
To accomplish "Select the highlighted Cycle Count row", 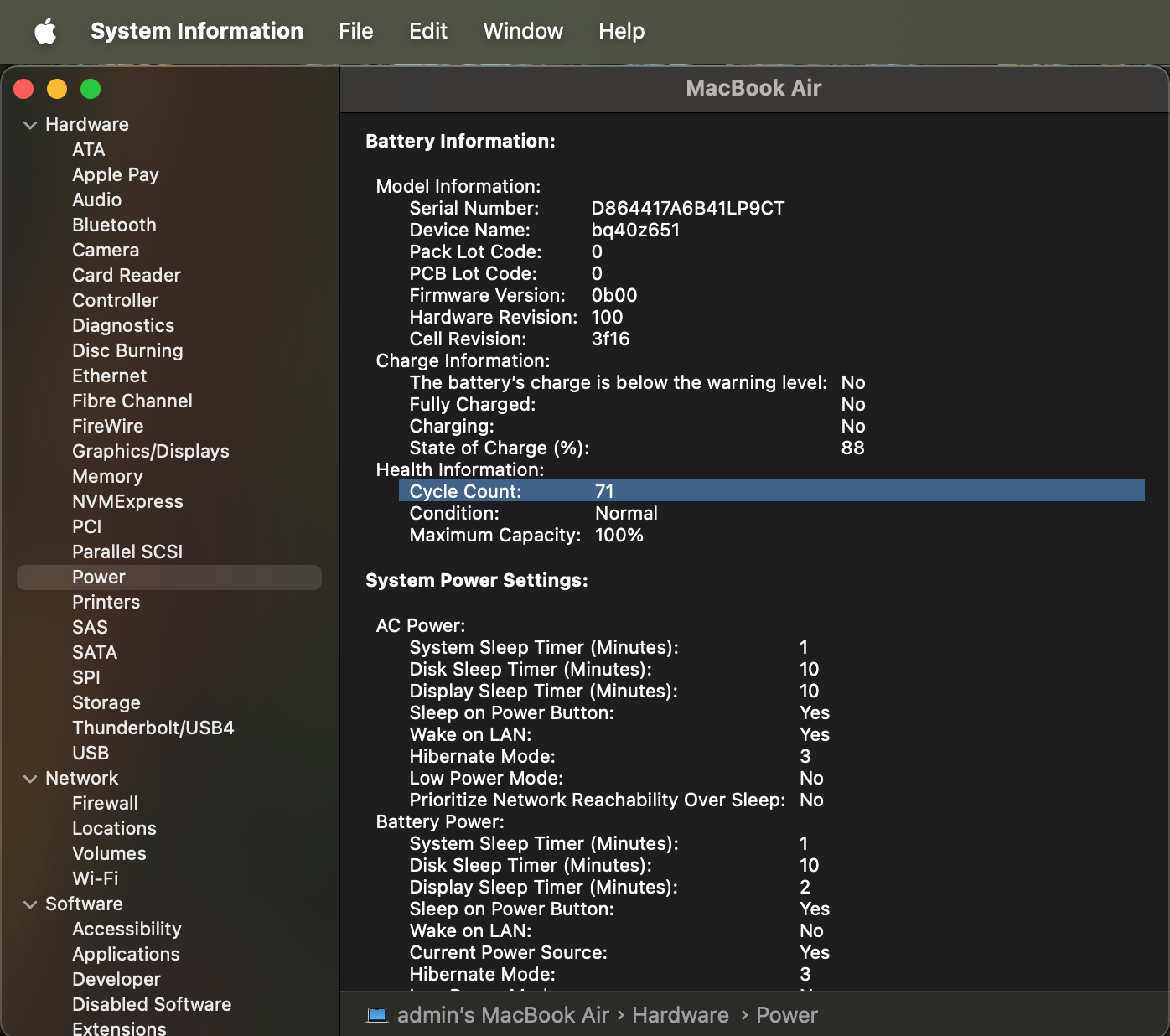I will pos(771,491).
